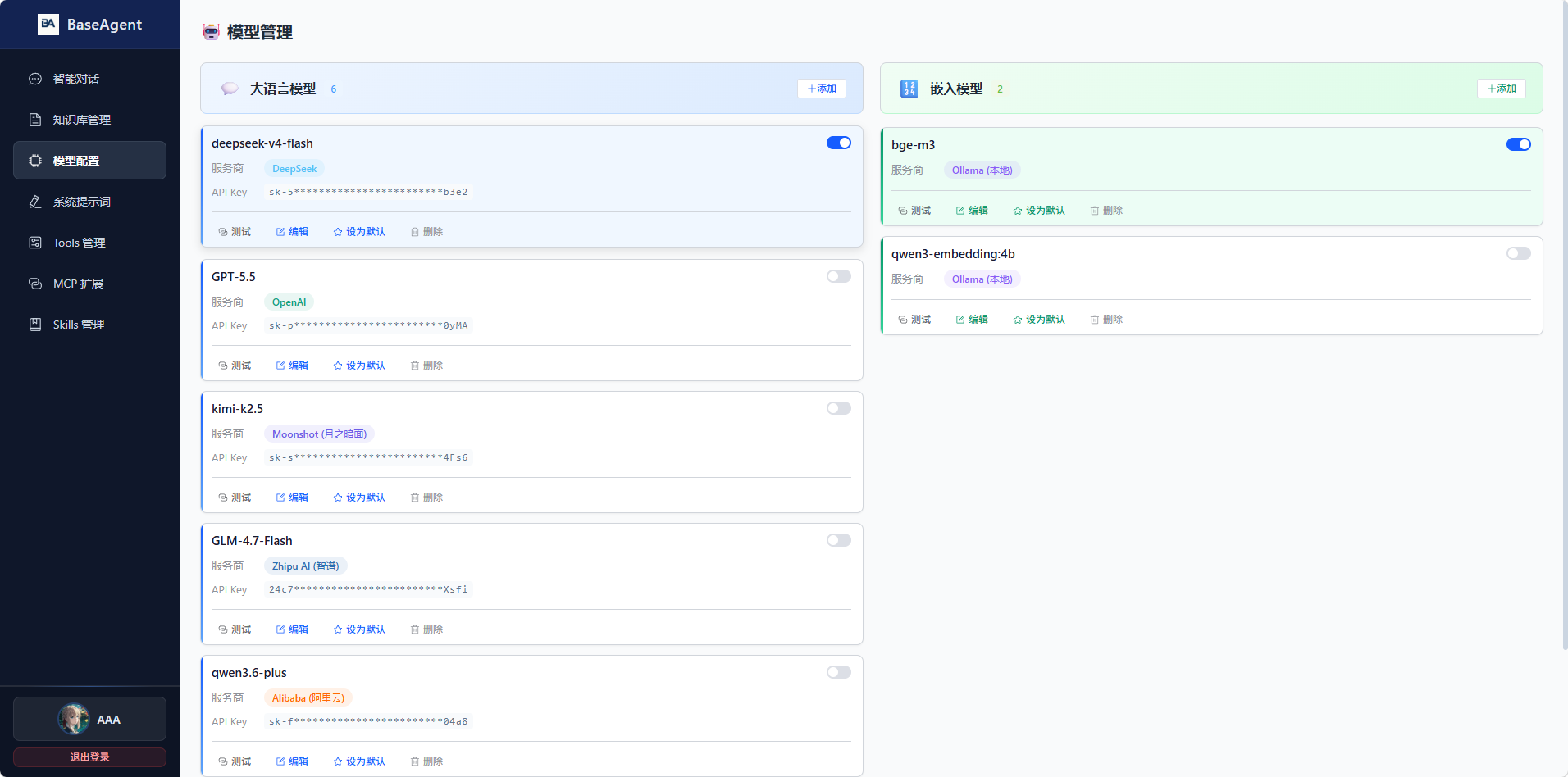Turn off the bge-m3 embedding toggle

coord(1519,144)
